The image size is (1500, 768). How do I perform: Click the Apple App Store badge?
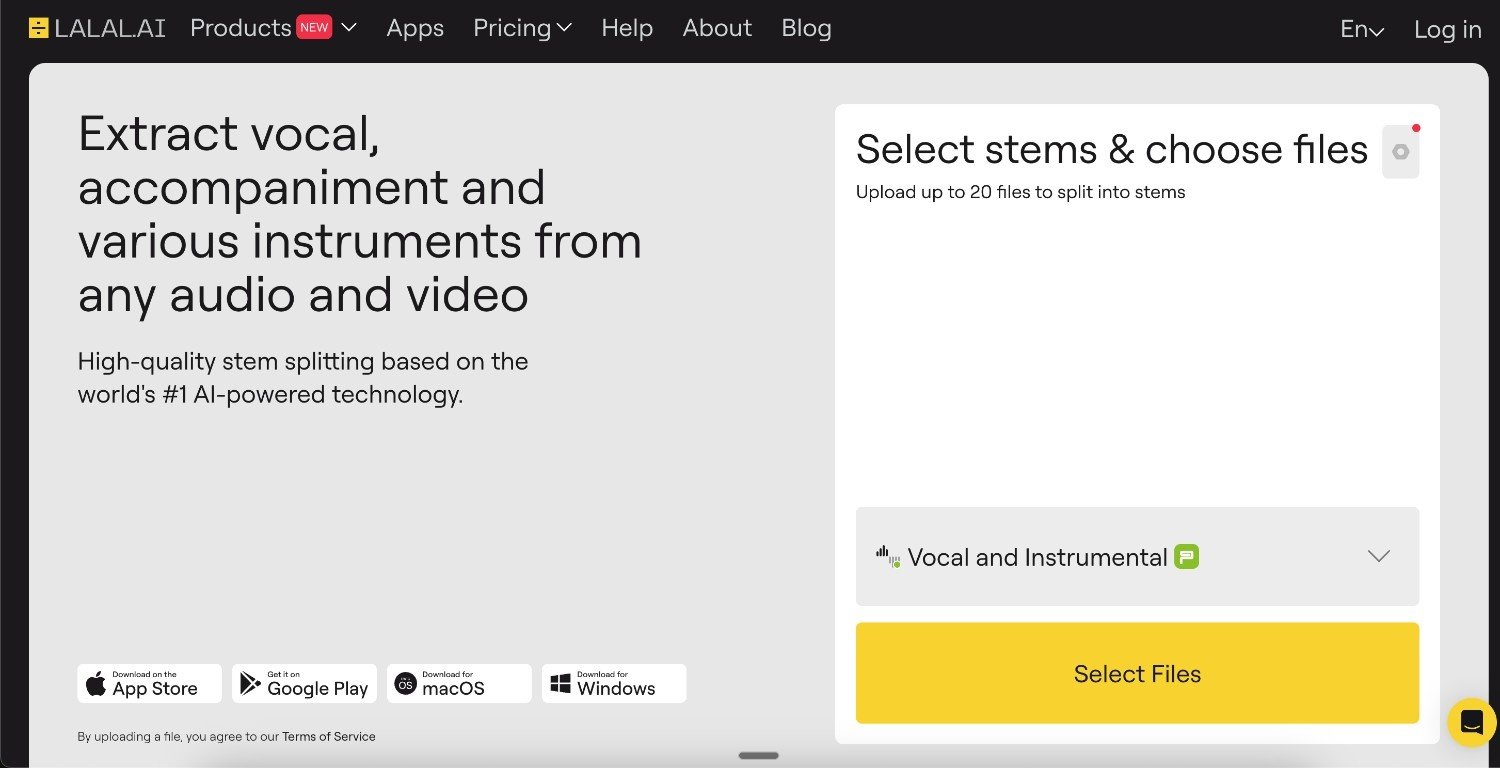point(150,683)
